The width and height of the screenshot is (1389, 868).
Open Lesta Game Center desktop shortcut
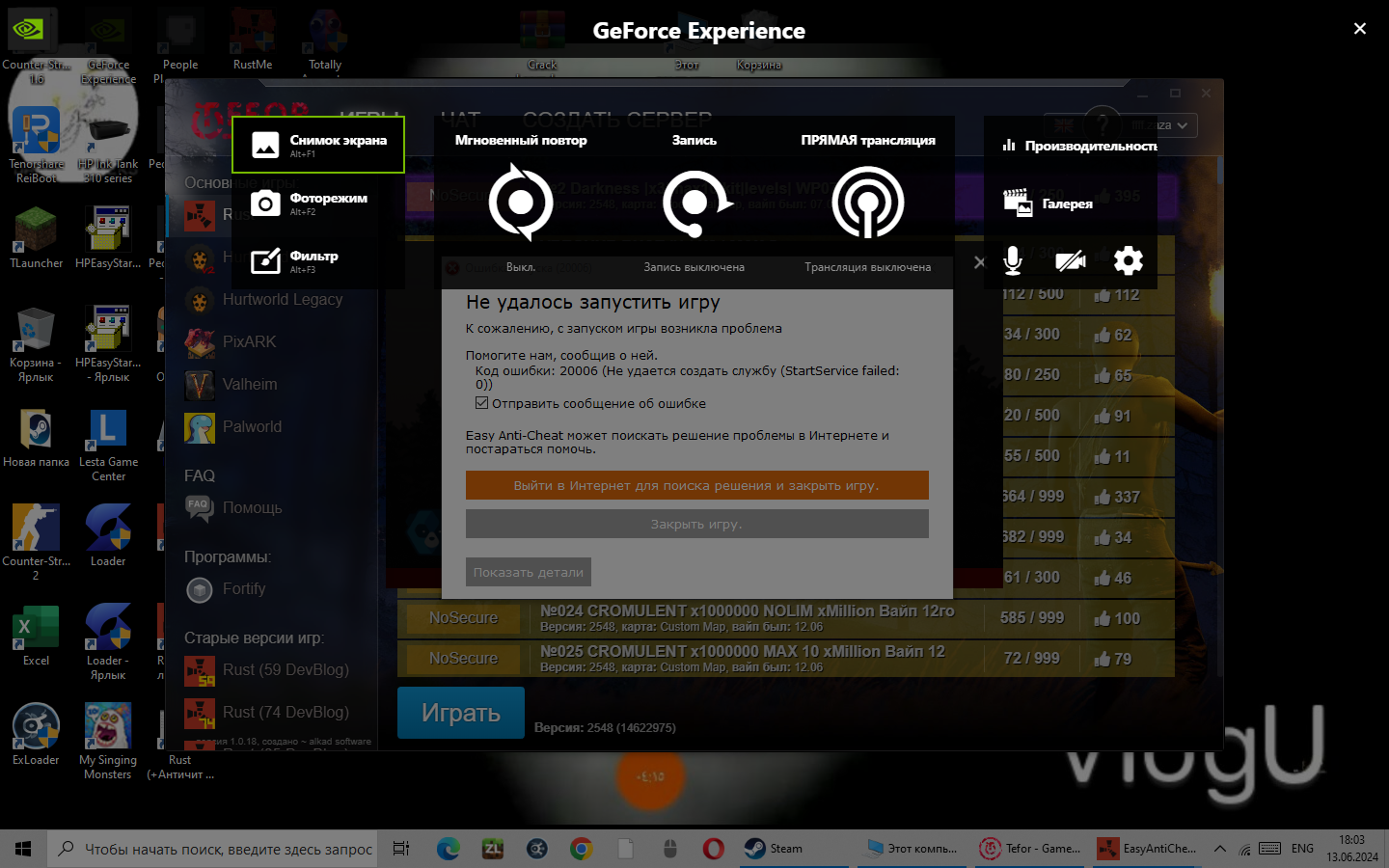tap(108, 445)
